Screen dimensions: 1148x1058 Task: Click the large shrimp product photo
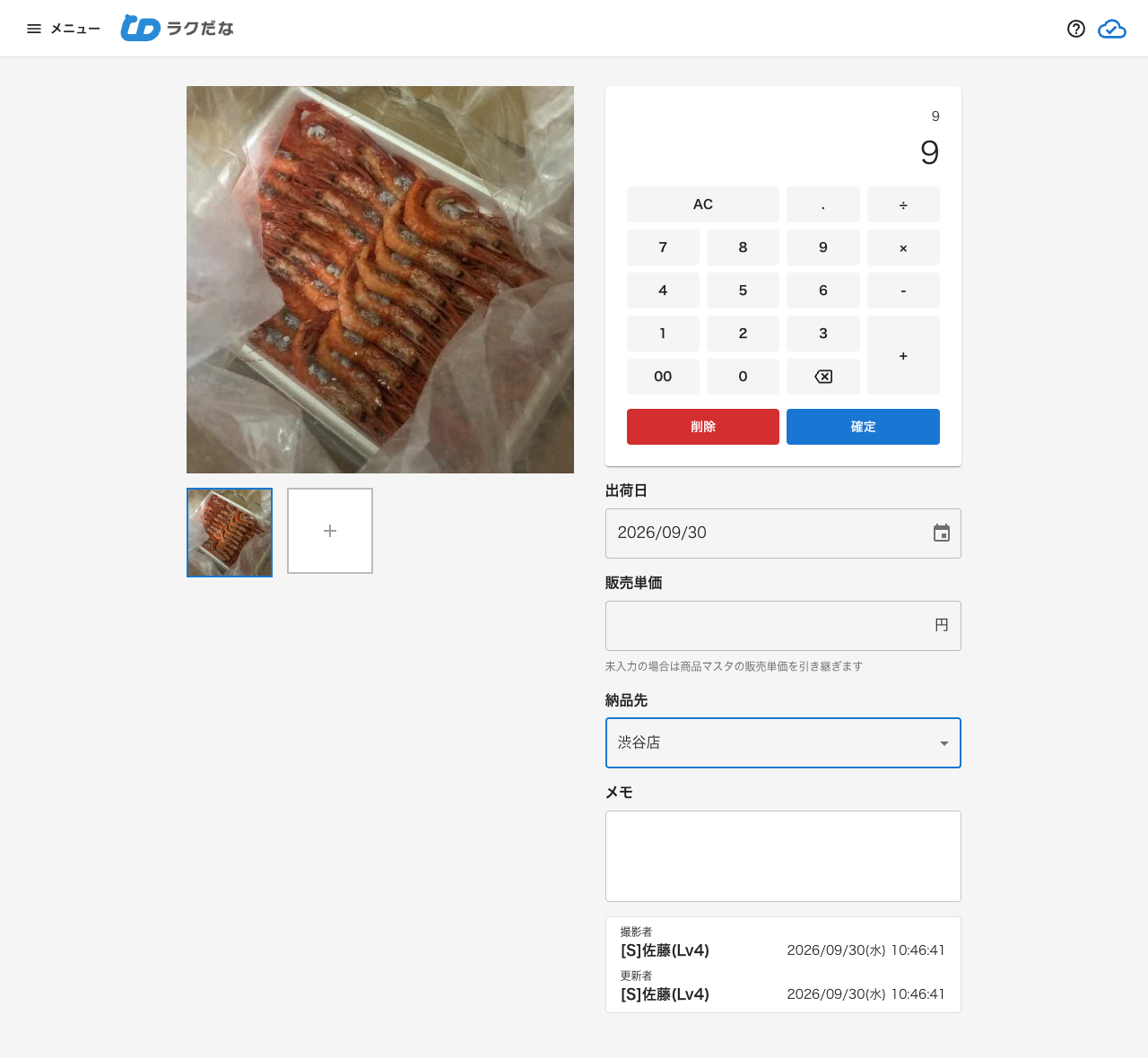point(380,280)
